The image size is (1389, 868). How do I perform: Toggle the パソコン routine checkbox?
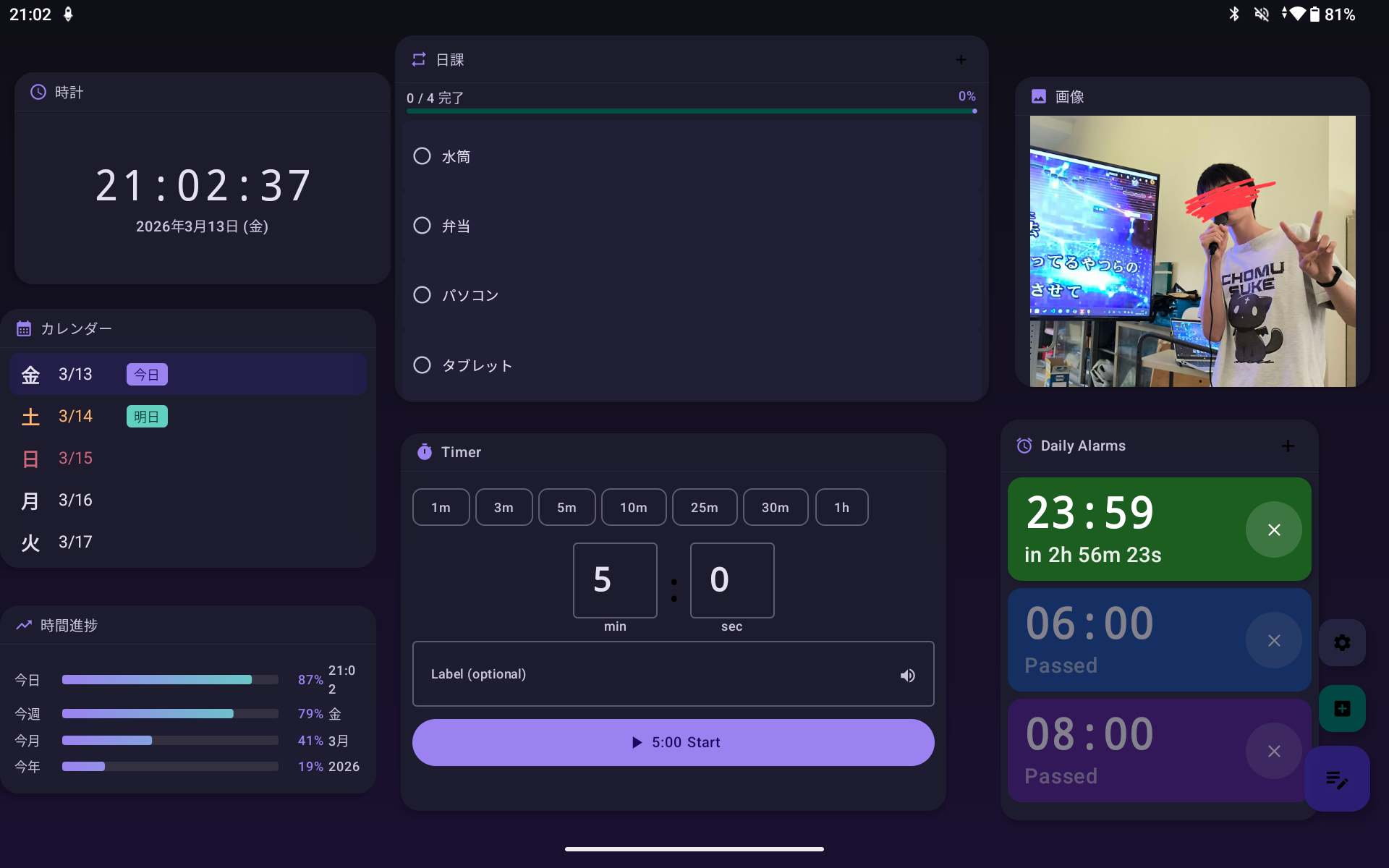tap(422, 294)
